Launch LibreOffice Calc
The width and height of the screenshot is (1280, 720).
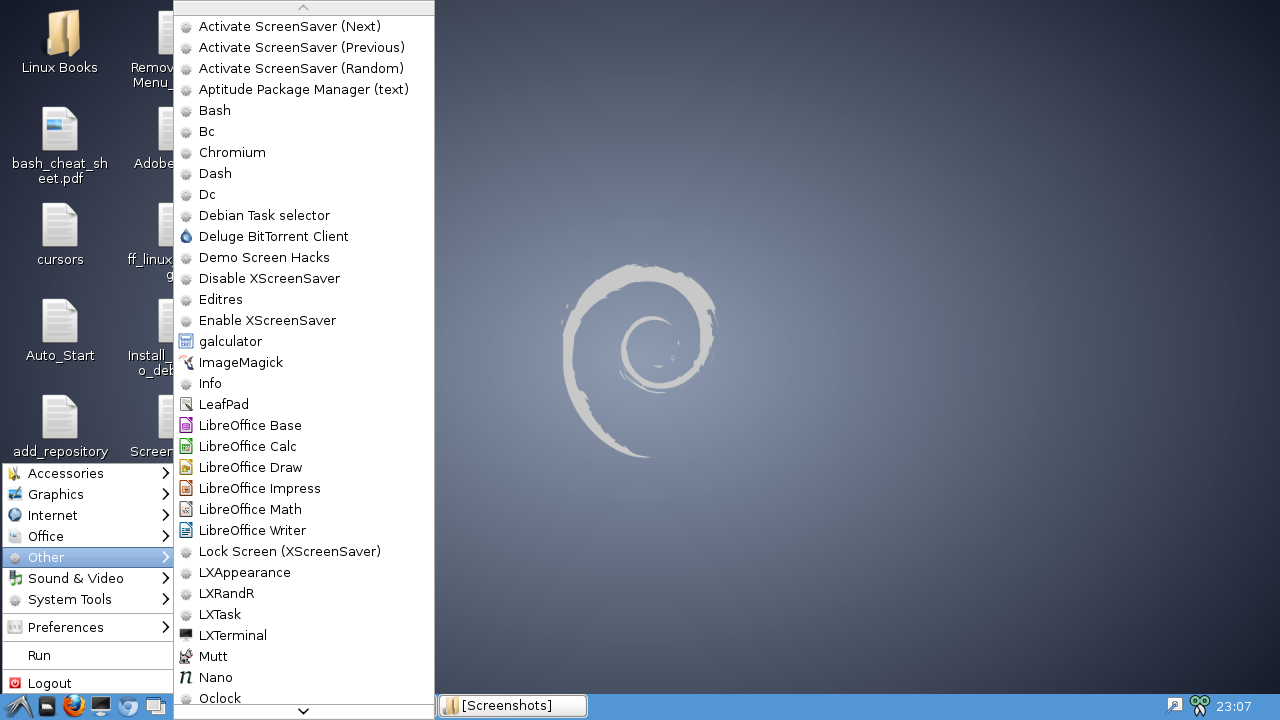coord(304,447)
